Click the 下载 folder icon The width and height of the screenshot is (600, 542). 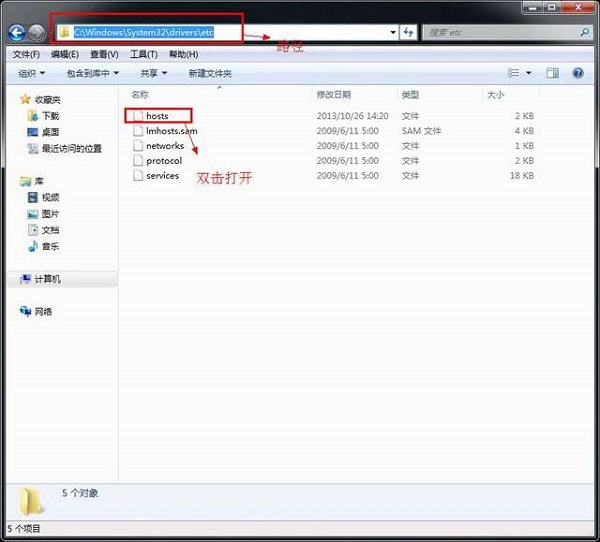[x=33, y=116]
